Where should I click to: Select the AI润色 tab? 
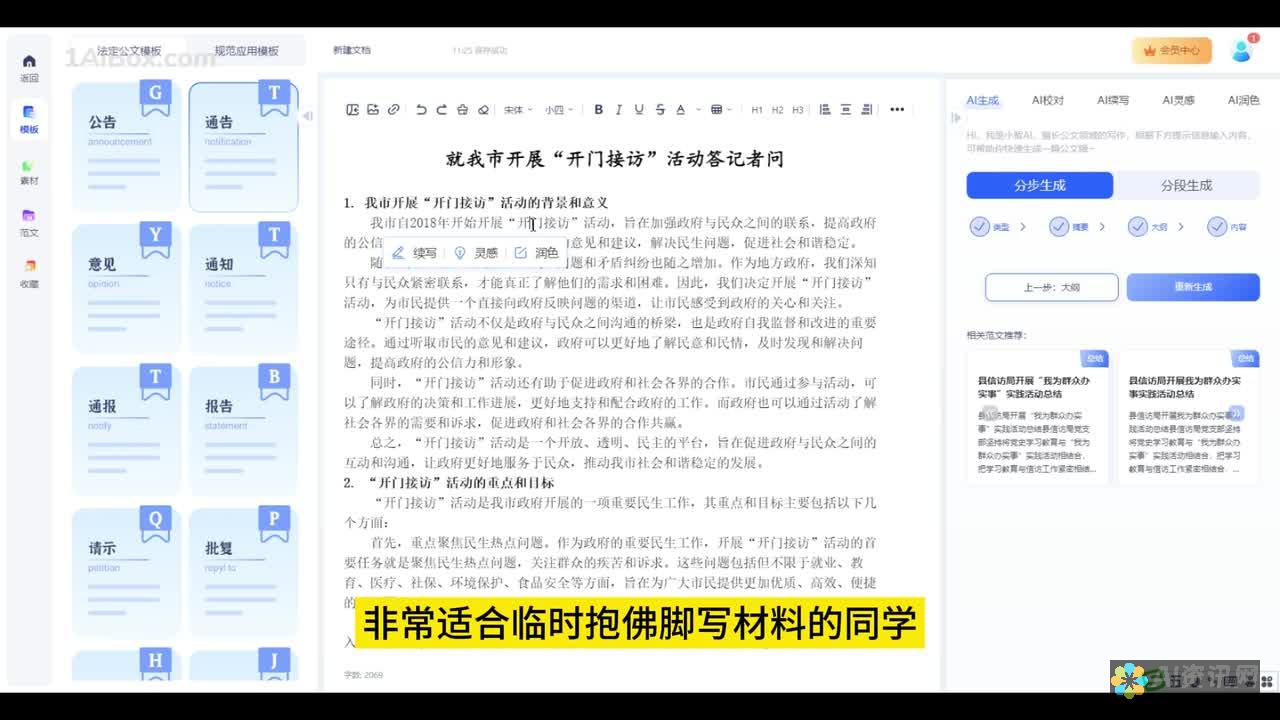pos(1243,100)
